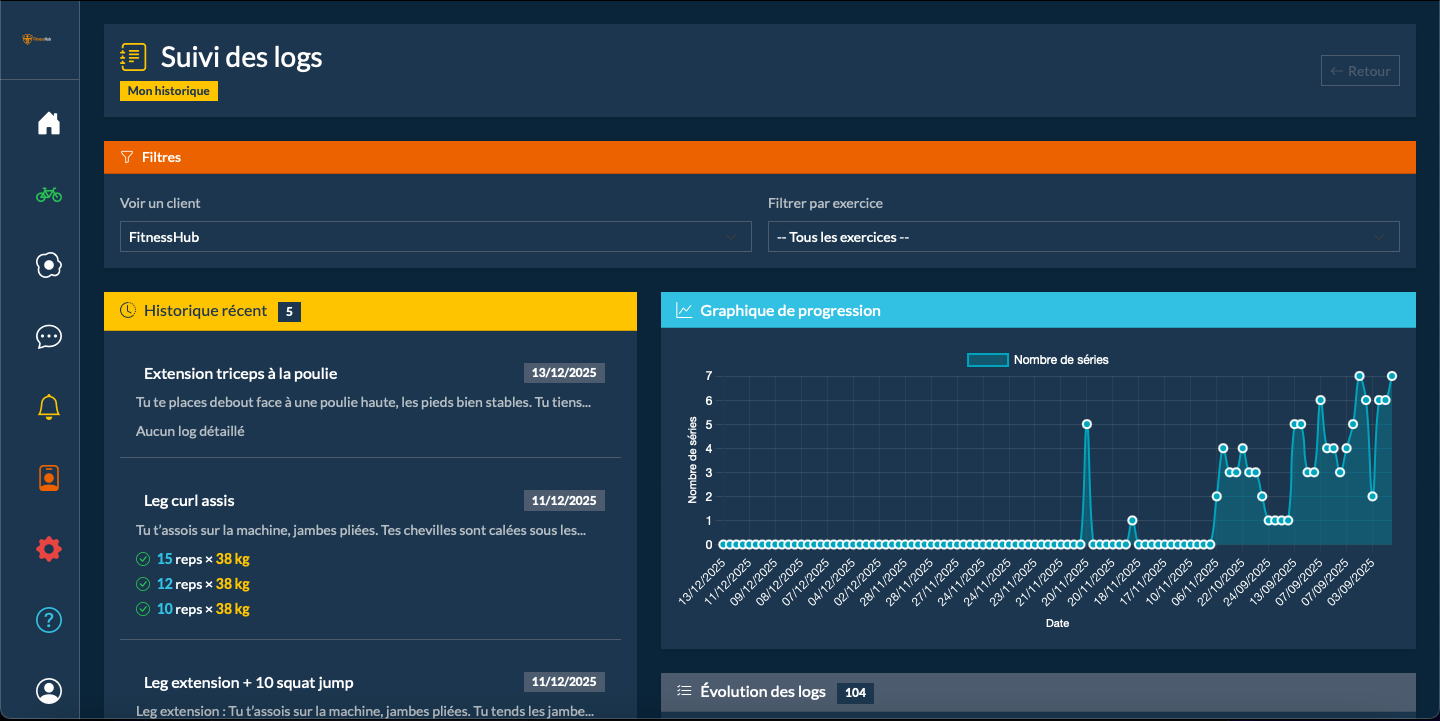Toggle the Nombre de séries legend
The width and height of the screenshot is (1440, 721).
click(1038, 360)
